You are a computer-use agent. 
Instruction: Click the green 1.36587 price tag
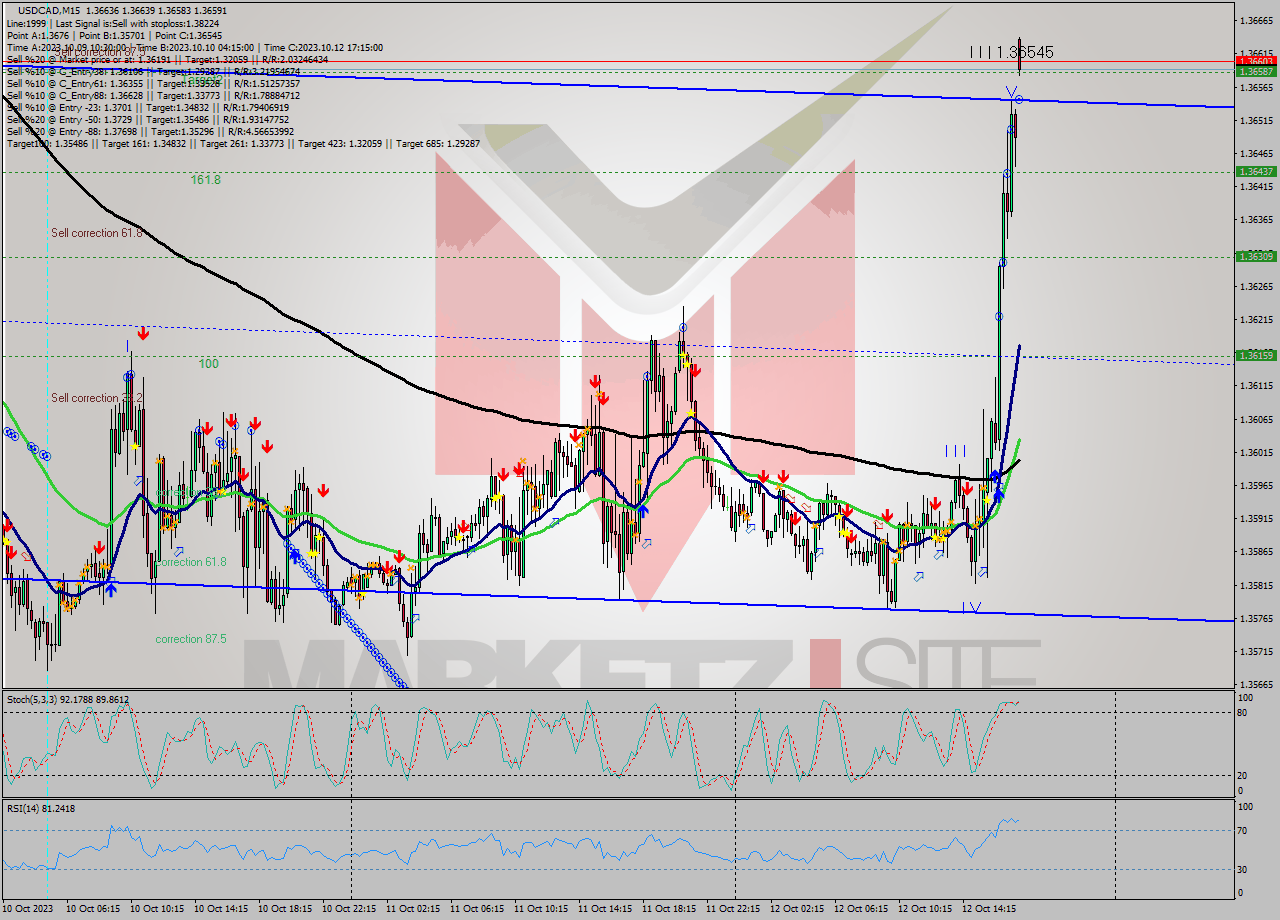tap(1255, 72)
